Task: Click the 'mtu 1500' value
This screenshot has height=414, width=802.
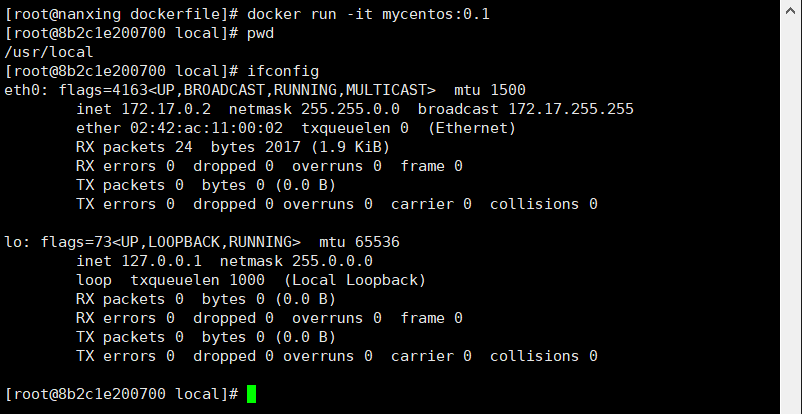Action: coord(490,90)
